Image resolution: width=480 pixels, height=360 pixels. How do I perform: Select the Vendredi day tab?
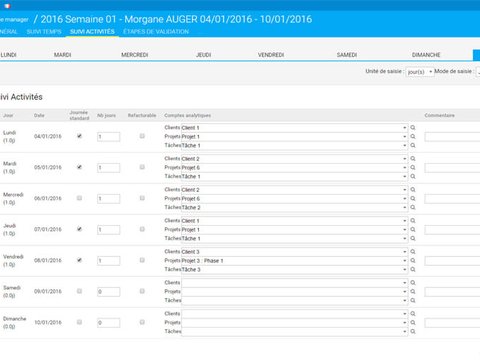click(x=271, y=55)
